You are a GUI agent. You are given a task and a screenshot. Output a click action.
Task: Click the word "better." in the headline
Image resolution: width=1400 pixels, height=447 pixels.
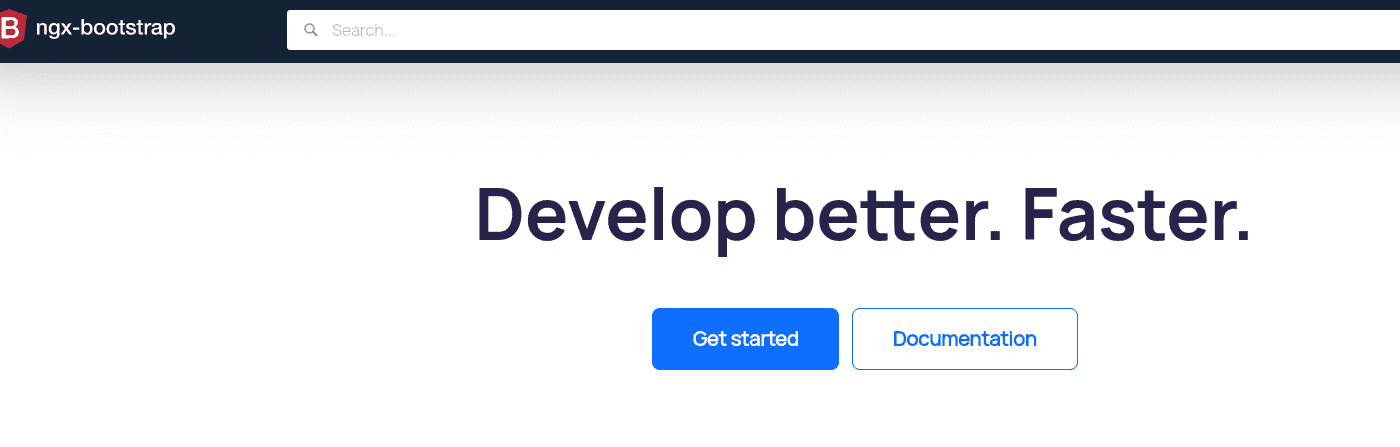[889, 213]
